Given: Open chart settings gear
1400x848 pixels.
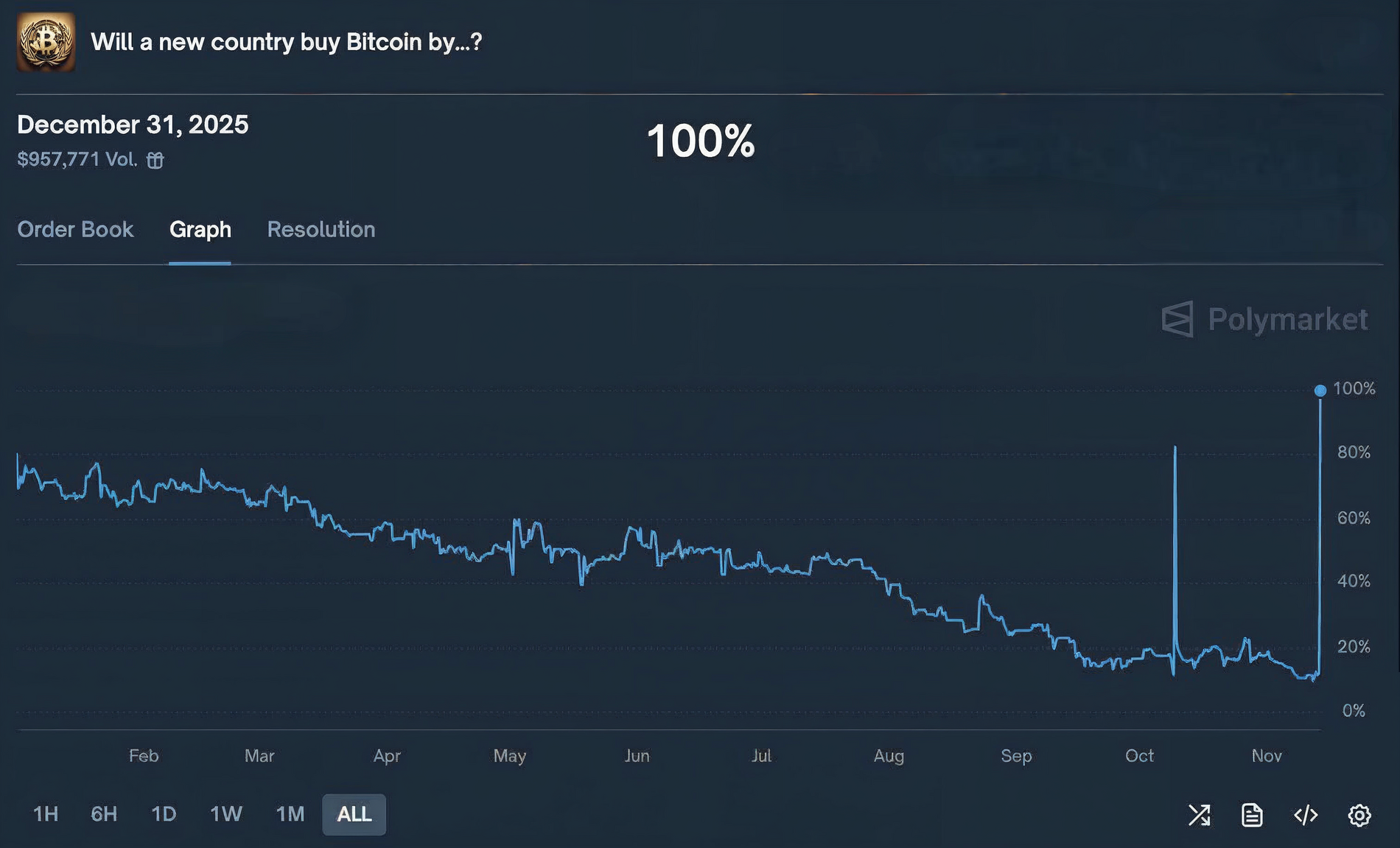Looking at the screenshot, I should pos(1359,815).
